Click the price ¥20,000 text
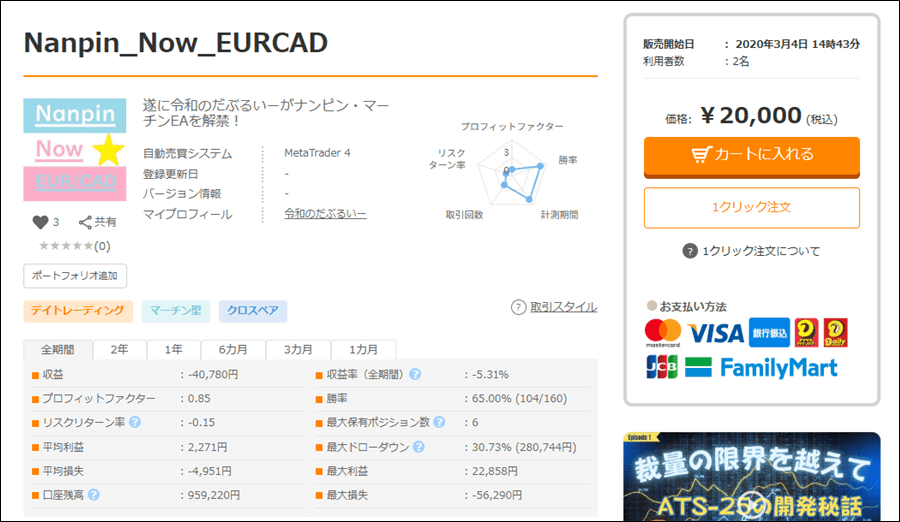 point(751,116)
